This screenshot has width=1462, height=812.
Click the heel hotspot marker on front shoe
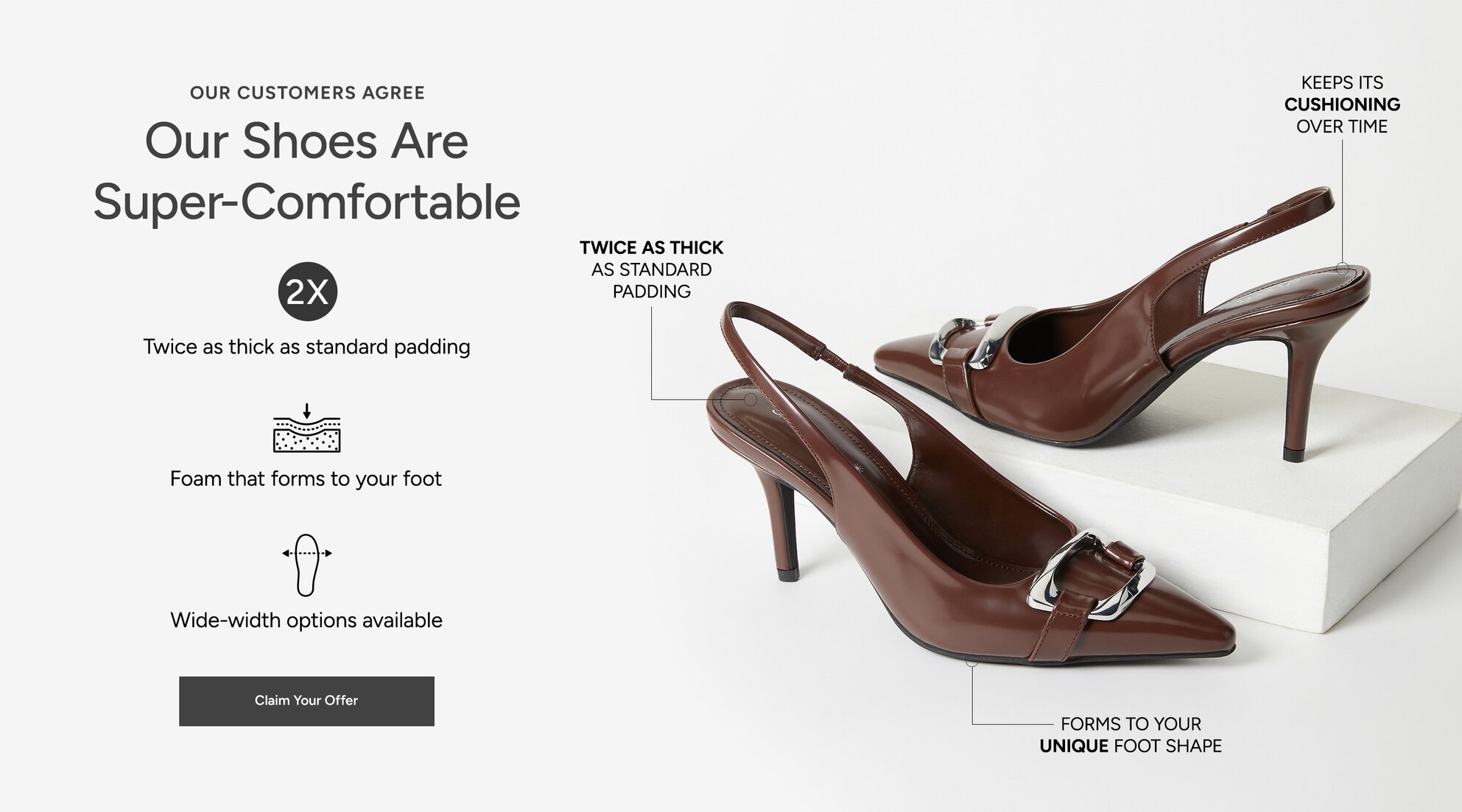tap(751, 400)
